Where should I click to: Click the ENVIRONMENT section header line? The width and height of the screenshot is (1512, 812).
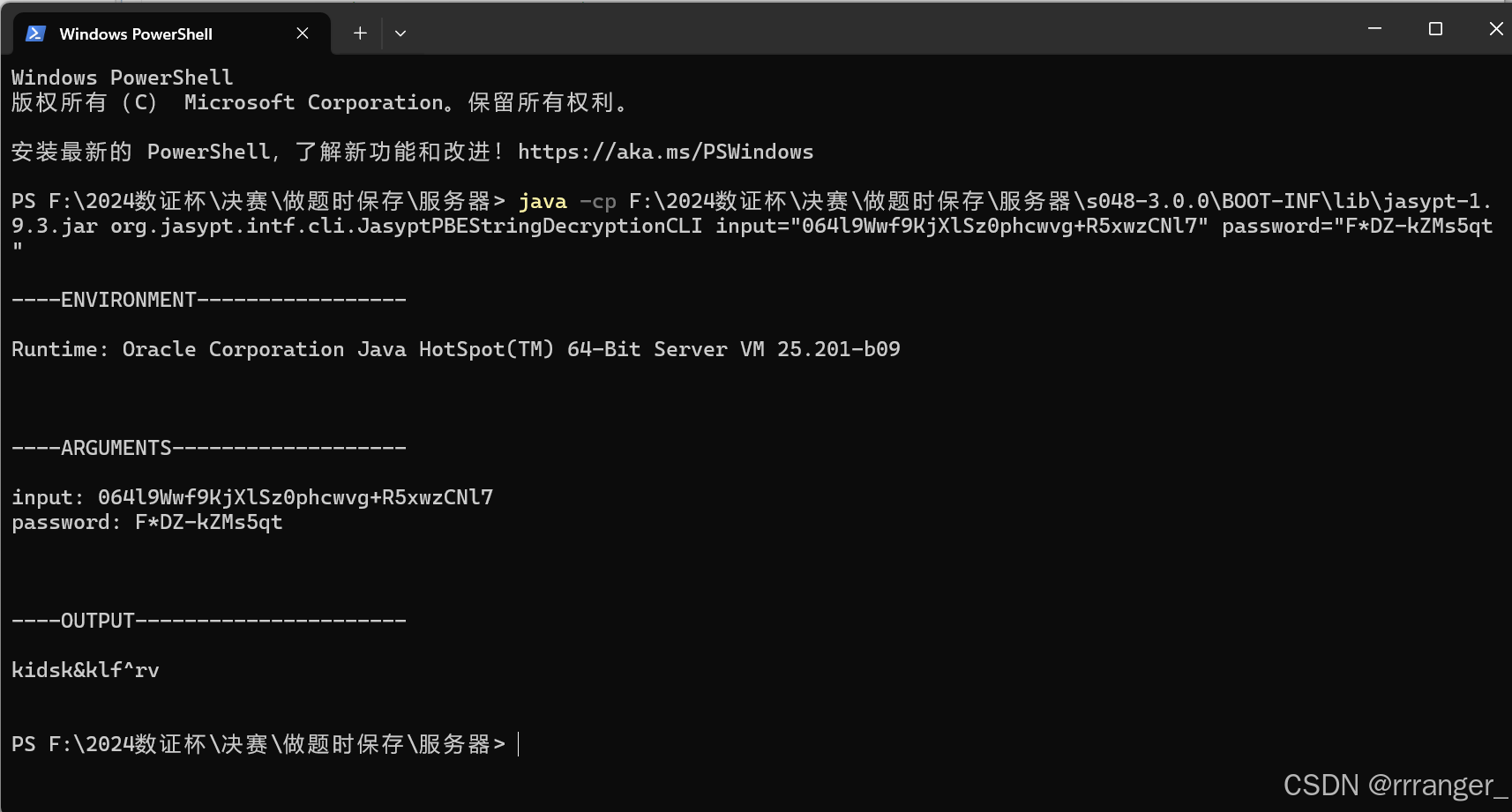[209, 300]
